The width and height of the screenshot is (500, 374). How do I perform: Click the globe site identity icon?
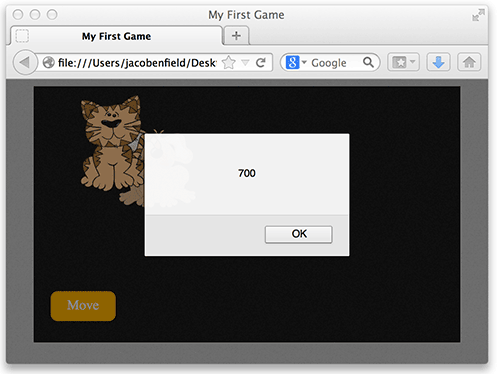click(x=49, y=62)
